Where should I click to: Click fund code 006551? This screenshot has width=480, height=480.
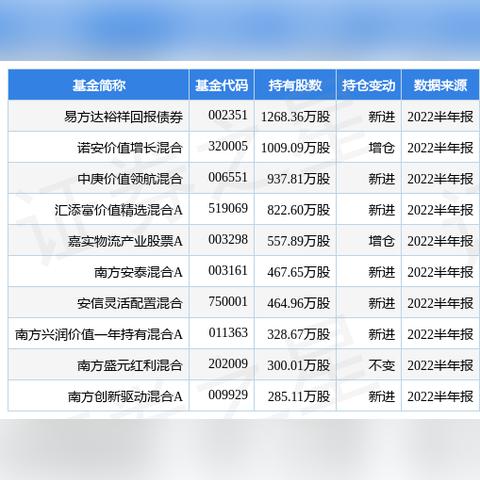click(228, 177)
